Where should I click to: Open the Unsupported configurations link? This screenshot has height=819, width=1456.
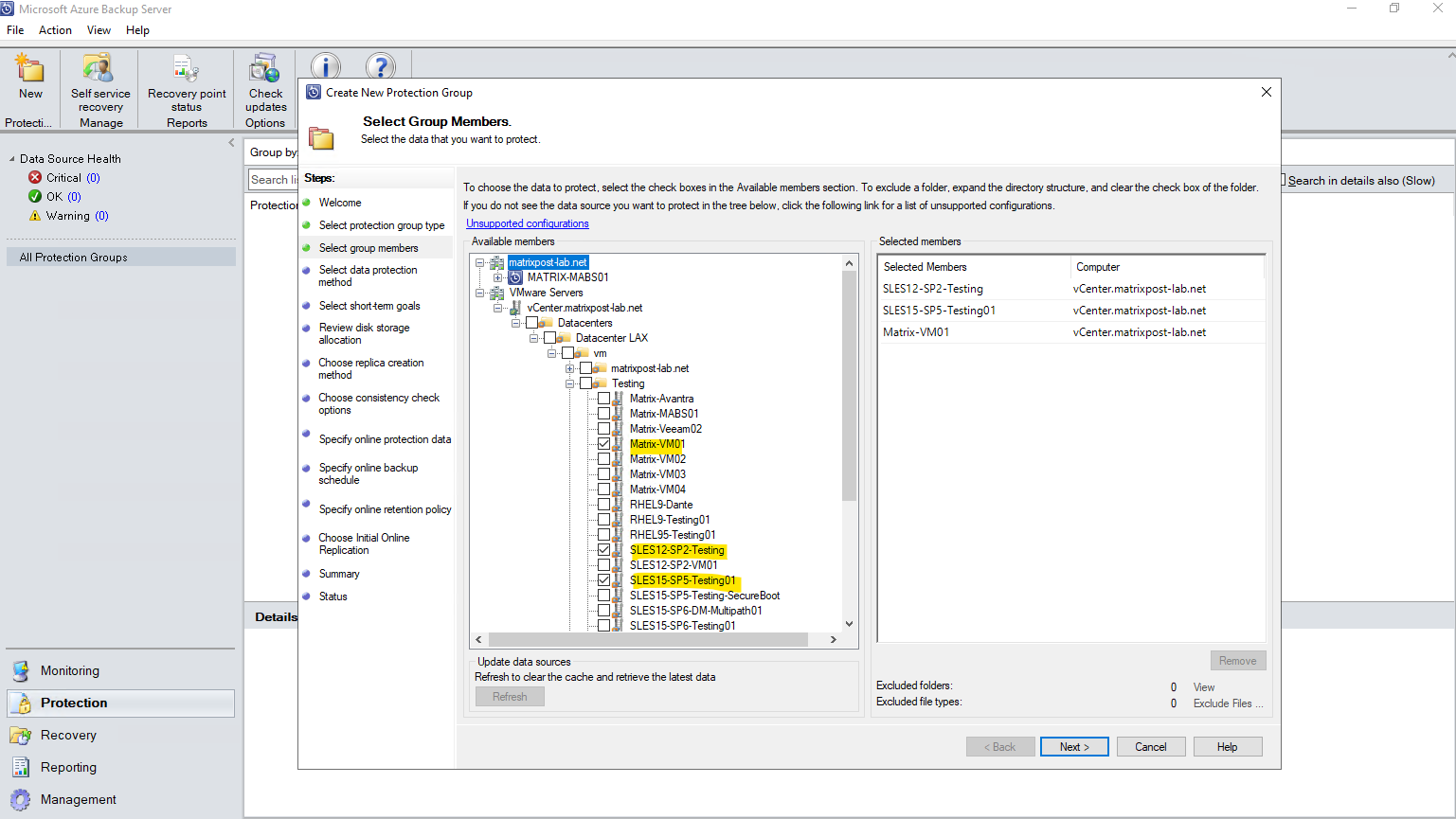click(x=528, y=223)
